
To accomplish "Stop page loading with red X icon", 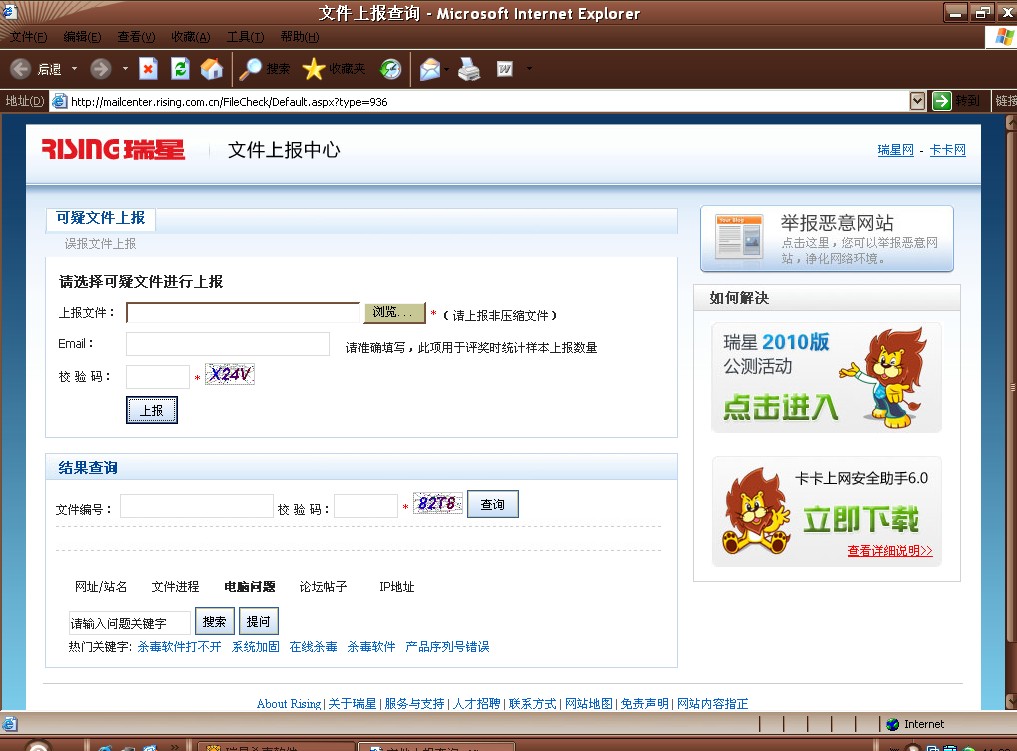I will (149, 68).
